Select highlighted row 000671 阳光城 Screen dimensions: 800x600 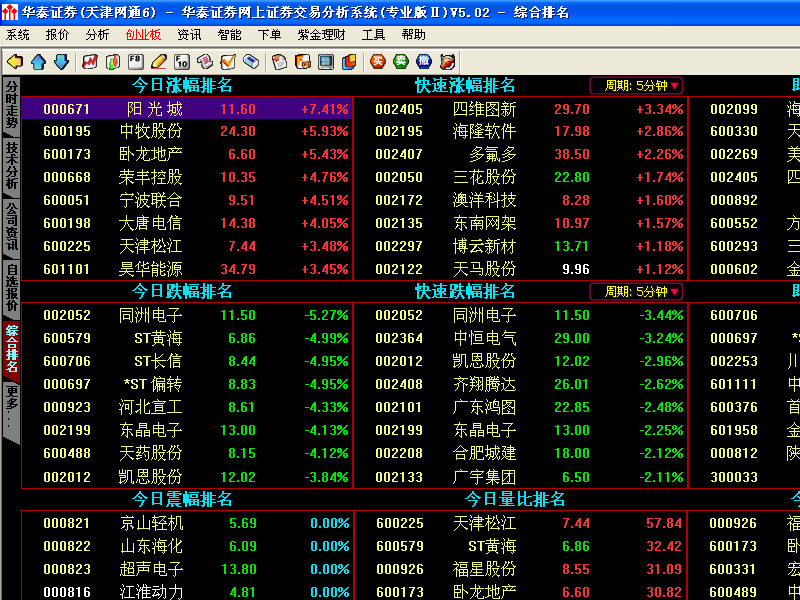point(187,109)
